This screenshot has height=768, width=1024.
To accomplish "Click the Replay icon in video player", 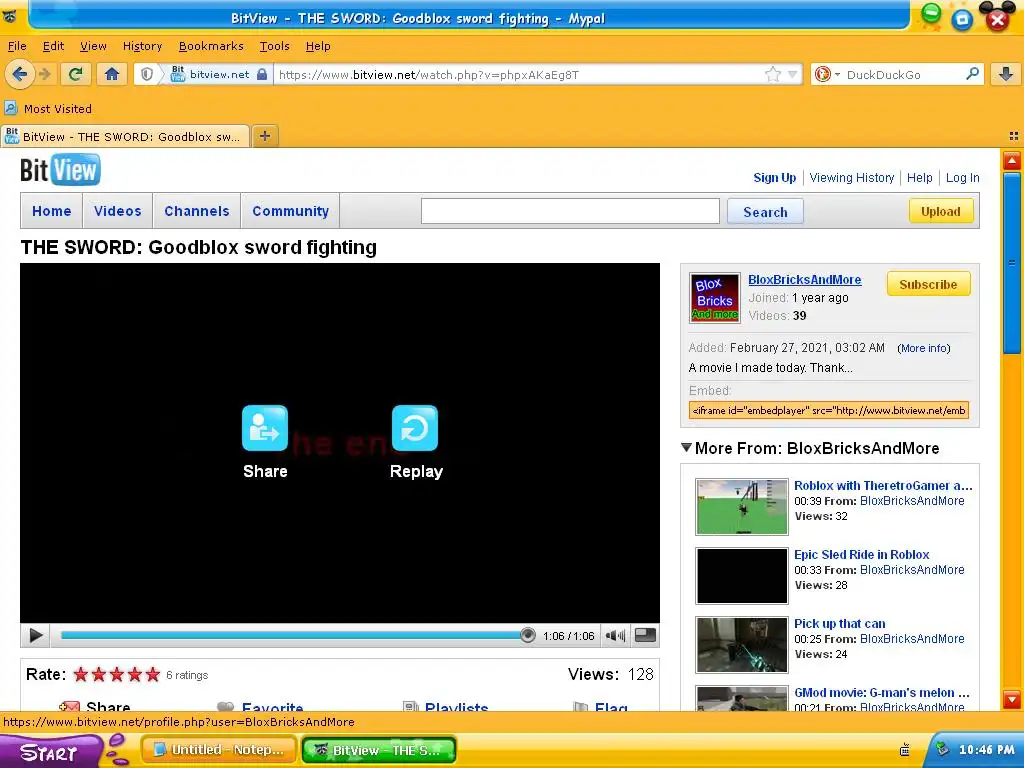I will [x=415, y=428].
